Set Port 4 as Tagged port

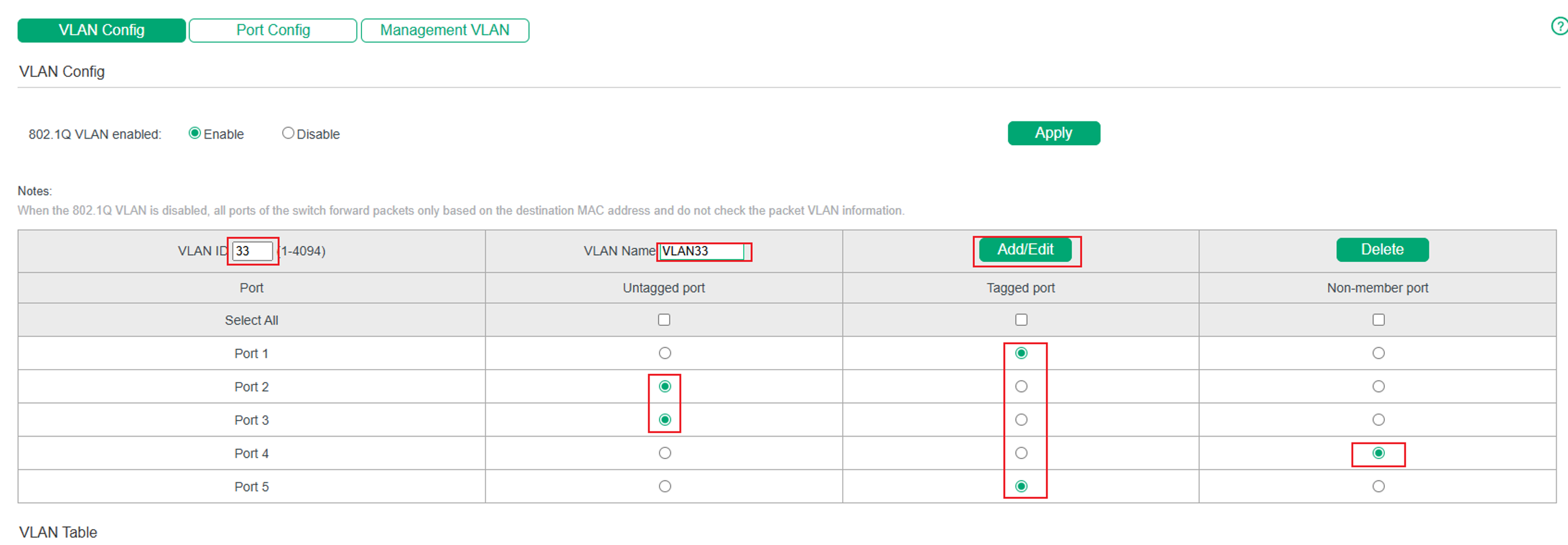click(x=1022, y=453)
